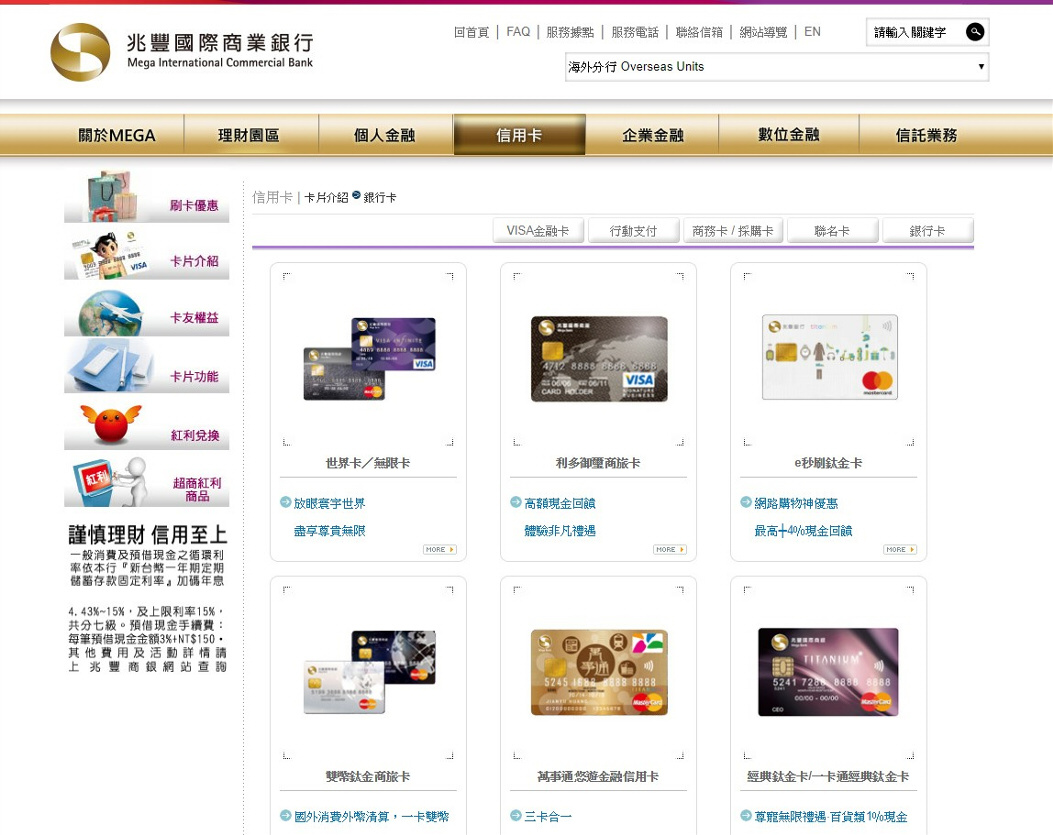
Task: Switch language with the EN link
Action: 812,32
